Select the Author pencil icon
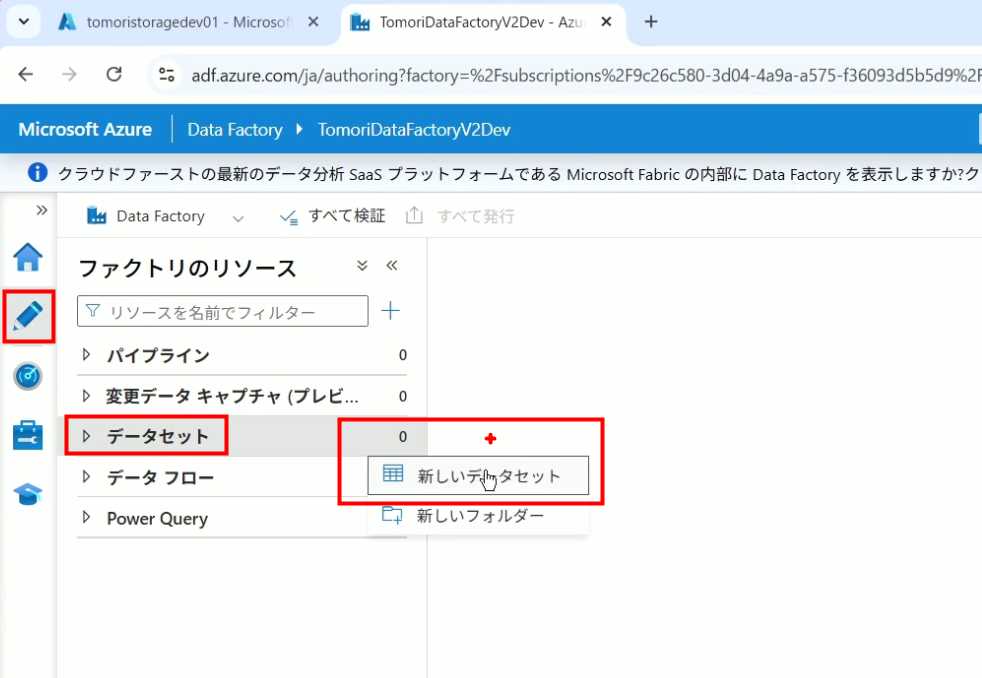982x678 pixels. coord(28,316)
